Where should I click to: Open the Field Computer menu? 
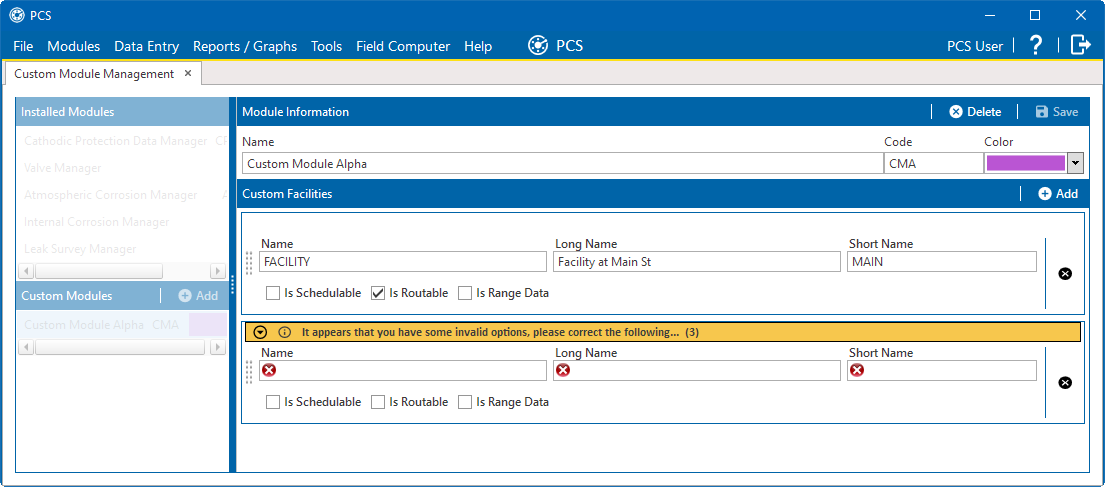tap(403, 47)
